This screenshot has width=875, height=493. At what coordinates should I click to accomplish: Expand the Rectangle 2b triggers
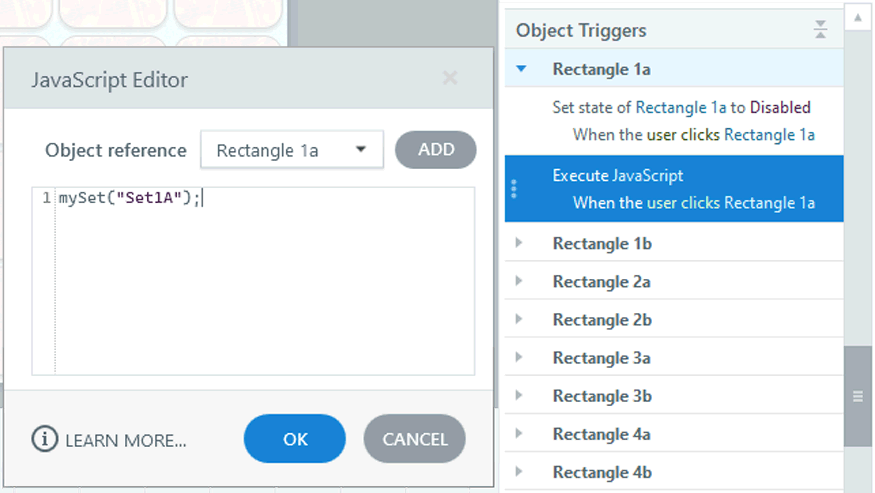coord(519,319)
